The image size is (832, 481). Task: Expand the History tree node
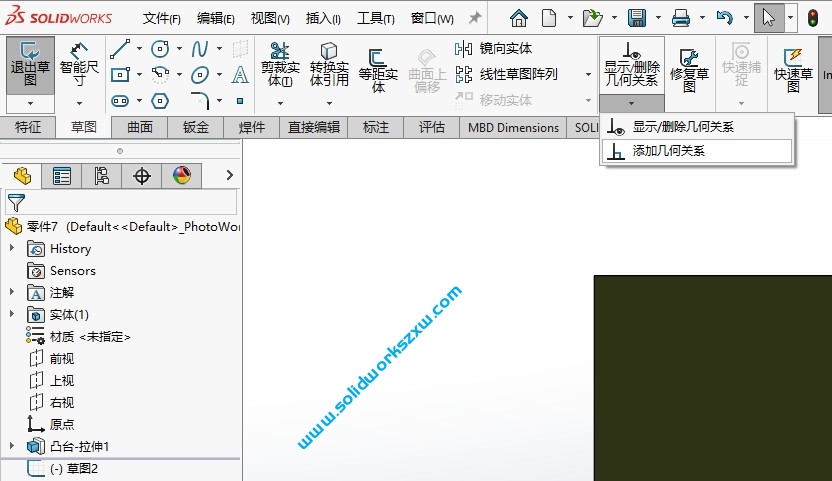12,248
